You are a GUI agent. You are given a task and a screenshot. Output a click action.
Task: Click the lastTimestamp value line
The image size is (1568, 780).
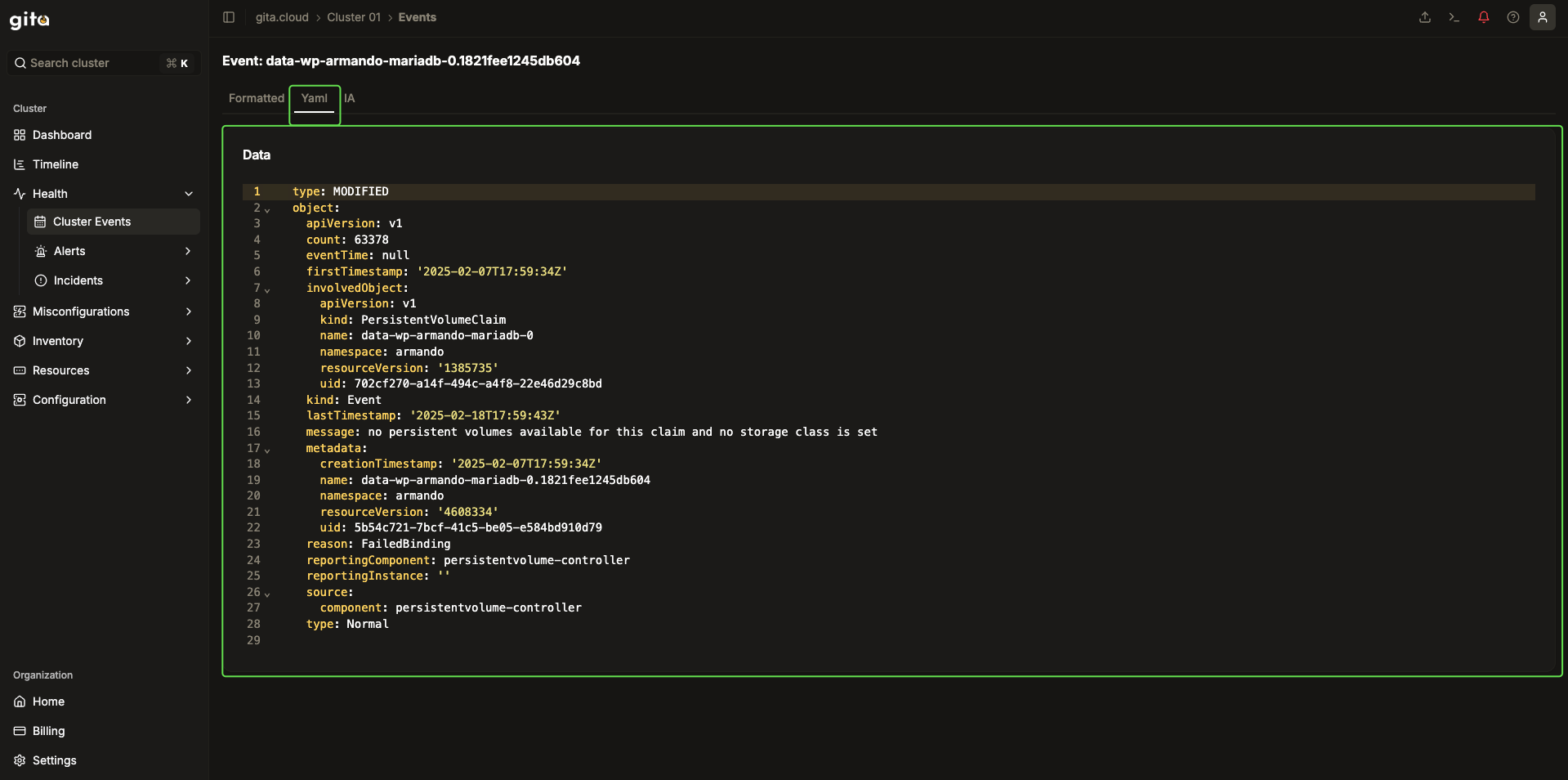pyautogui.click(x=433, y=415)
